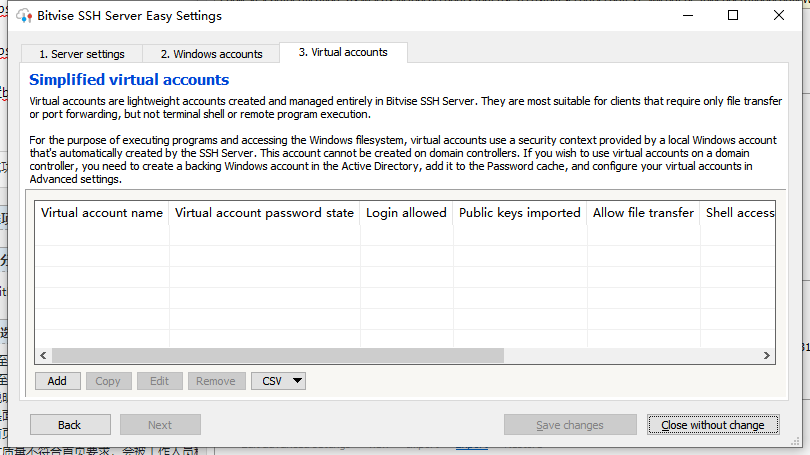
Task: Click the Login allowed column header
Action: click(x=406, y=213)
